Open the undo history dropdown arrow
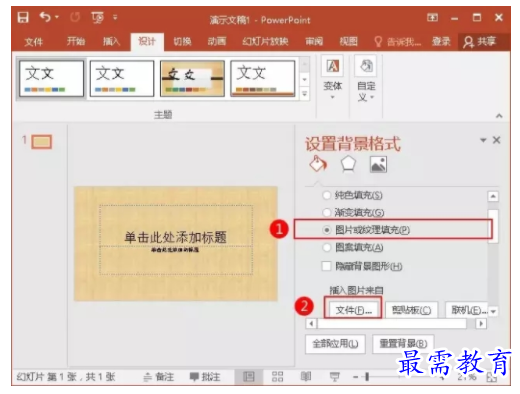 (x=57, y=17)
